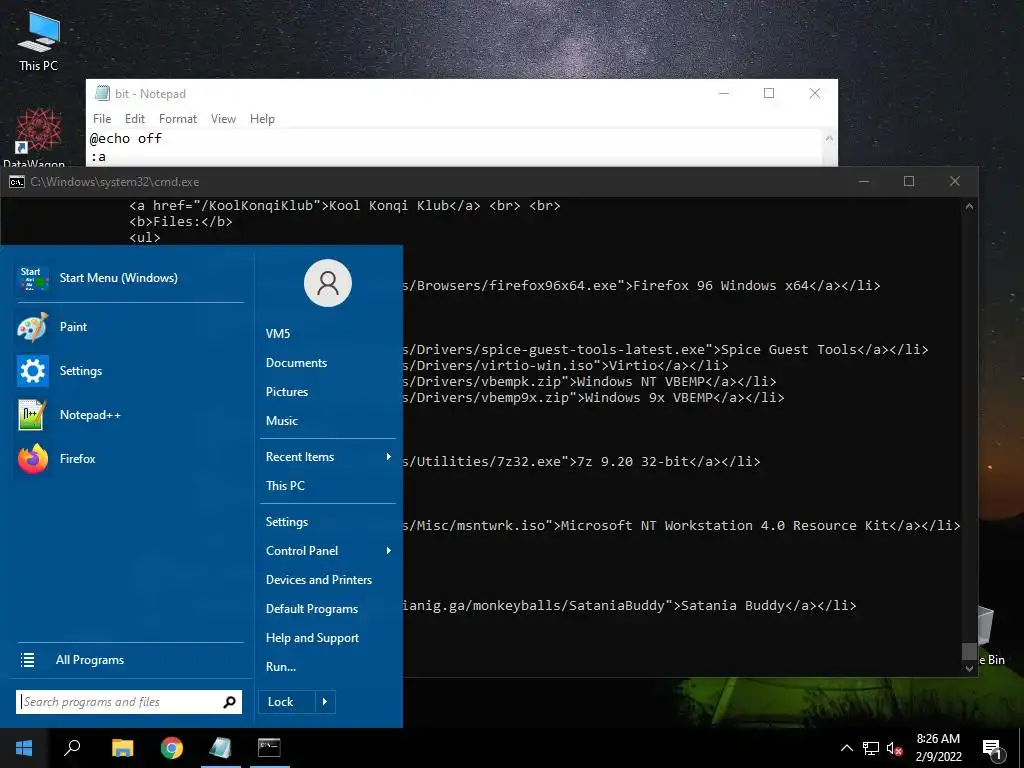Maximize the Notepad window
Image resolution: width=1024 pixels, height=768 pixels.
click(x=769, y=93)
